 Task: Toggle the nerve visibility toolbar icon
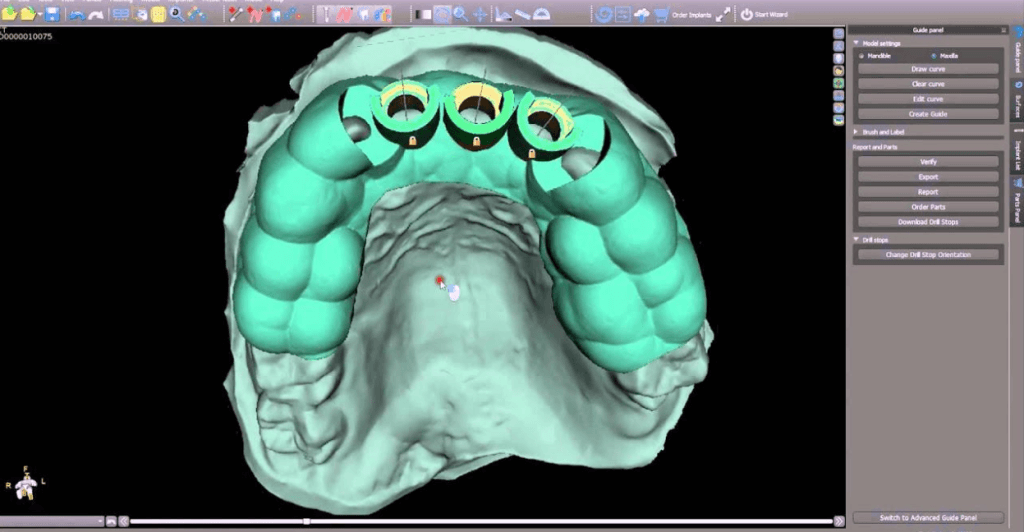pyautogui.click(x=345, y=14)
